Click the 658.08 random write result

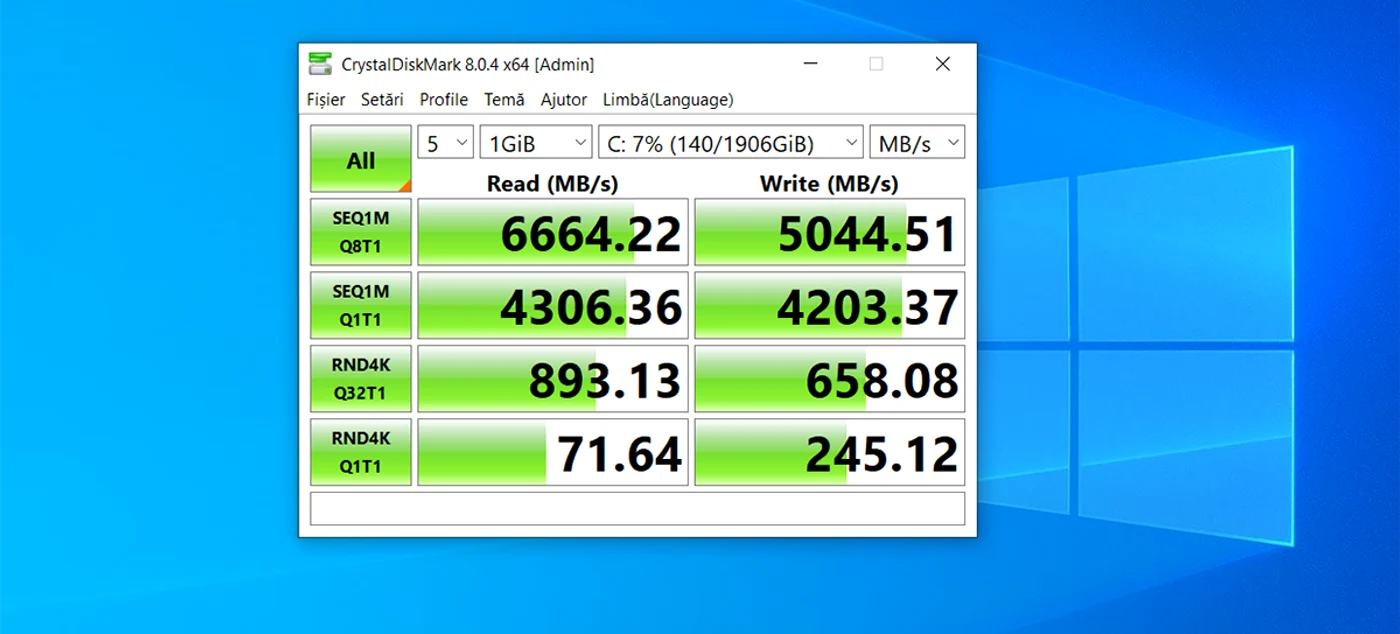830,378
